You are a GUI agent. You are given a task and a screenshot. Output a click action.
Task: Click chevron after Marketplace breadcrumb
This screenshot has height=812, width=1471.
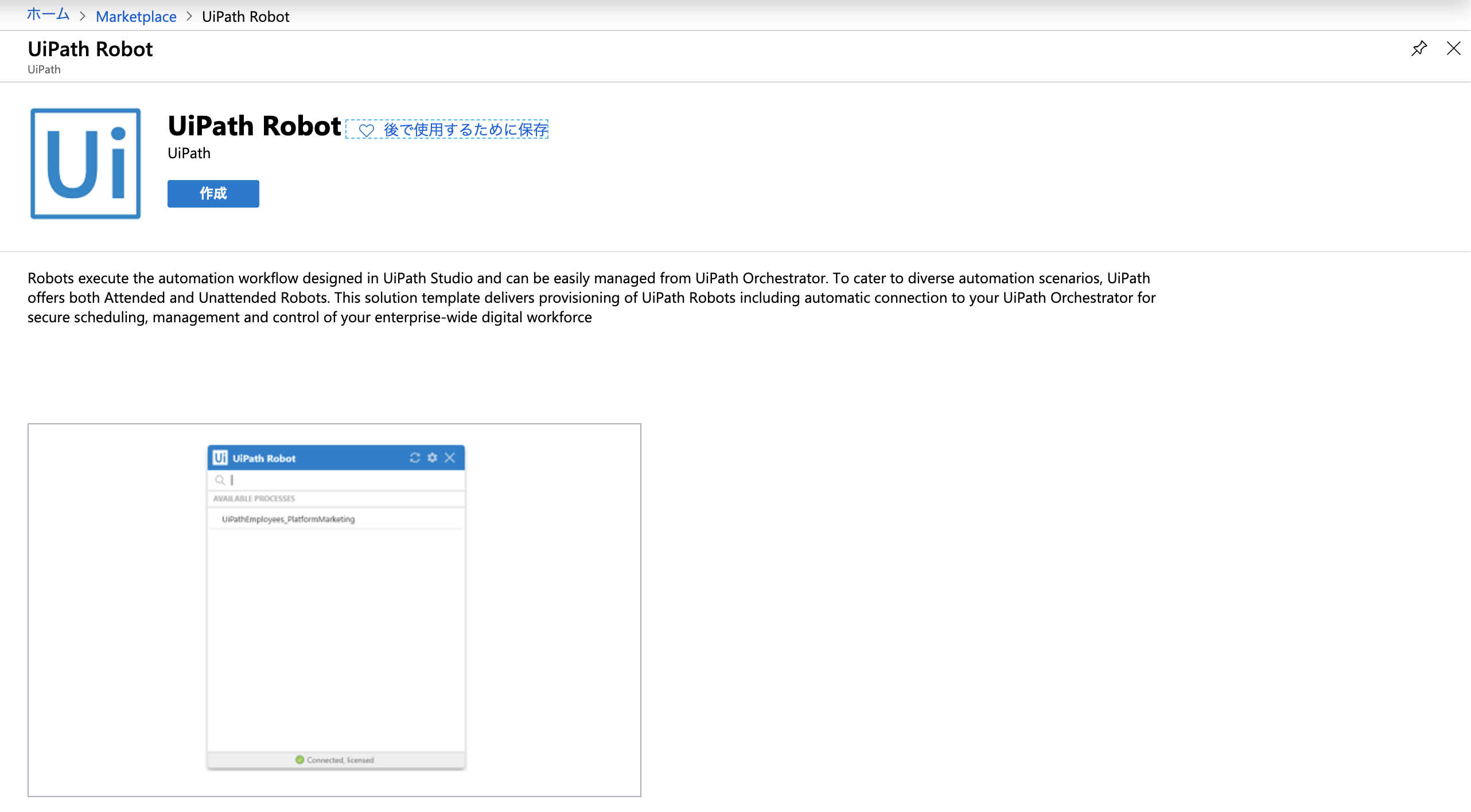pos(189,17)
